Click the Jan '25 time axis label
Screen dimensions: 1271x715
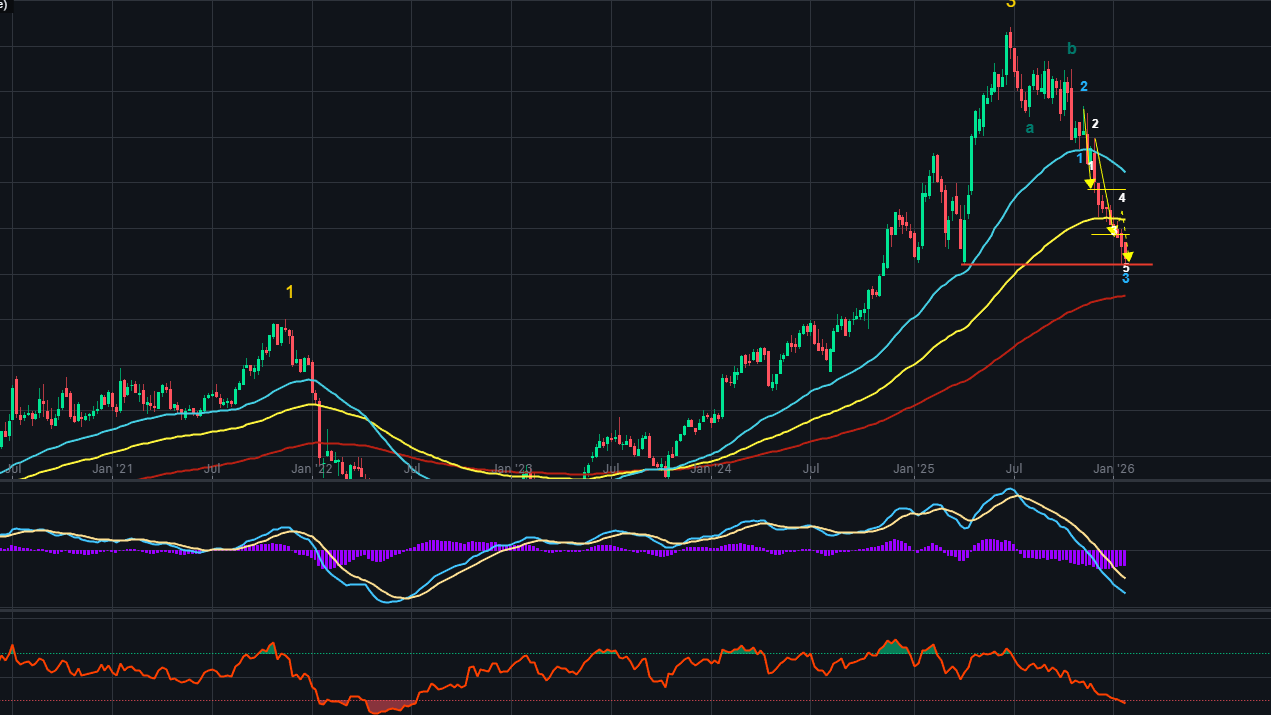(913, 468)
